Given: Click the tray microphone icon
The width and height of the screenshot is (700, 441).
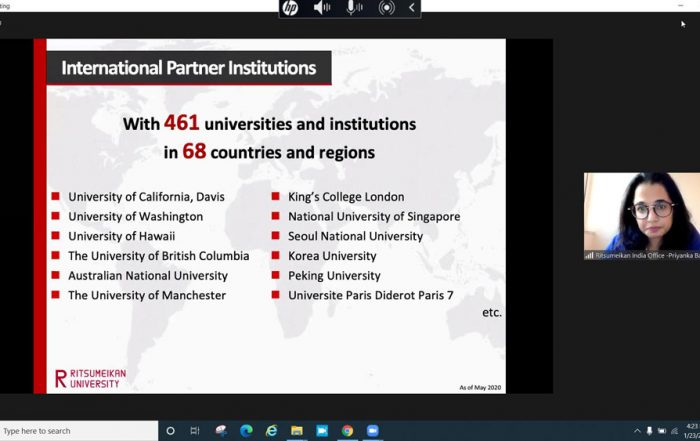Looking at the screenshot, I should (x=649, y=431).
